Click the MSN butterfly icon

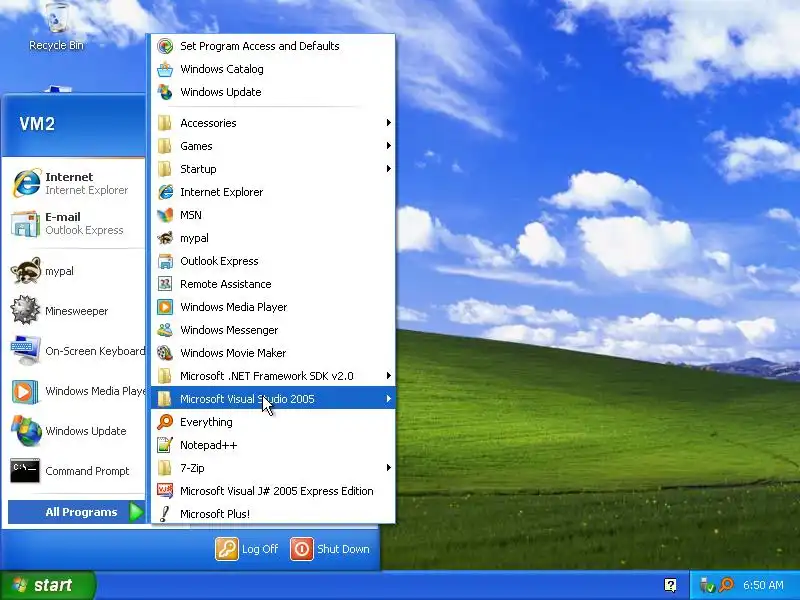click(165, 215)
